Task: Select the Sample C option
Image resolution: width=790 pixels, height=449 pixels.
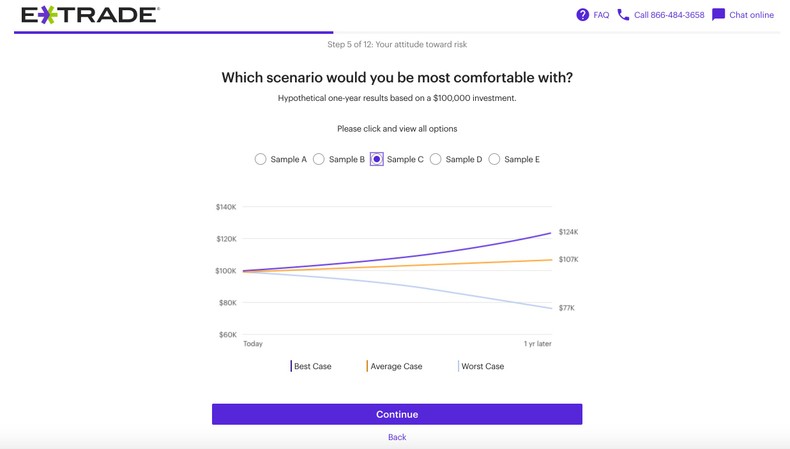Action: pos(377,159)
